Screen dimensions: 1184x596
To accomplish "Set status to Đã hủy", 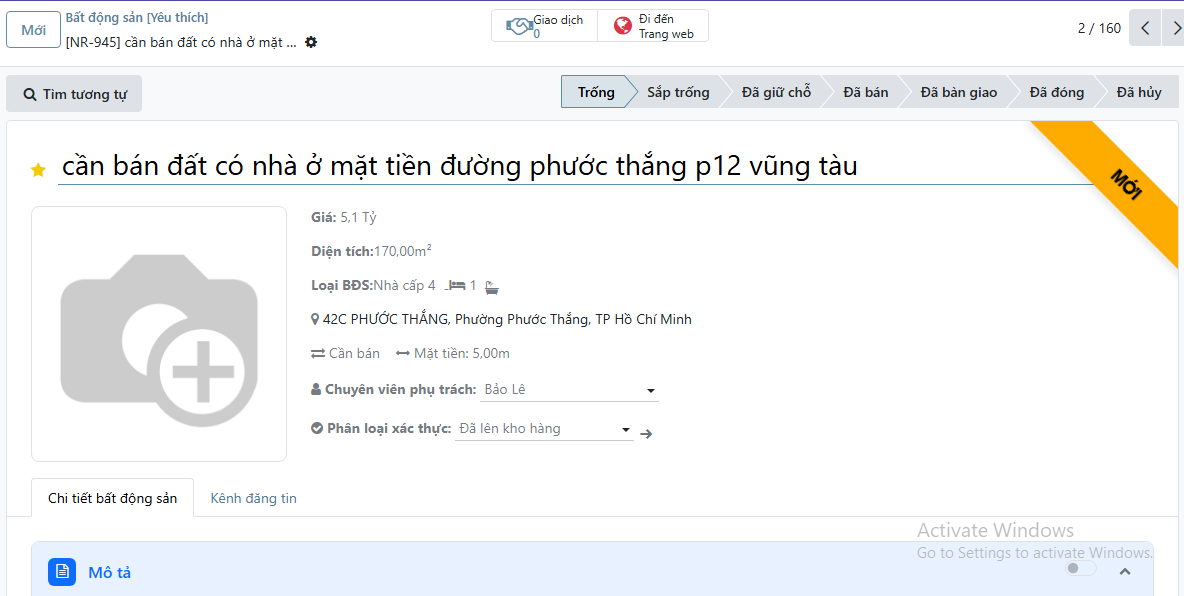I will 1139,92.
